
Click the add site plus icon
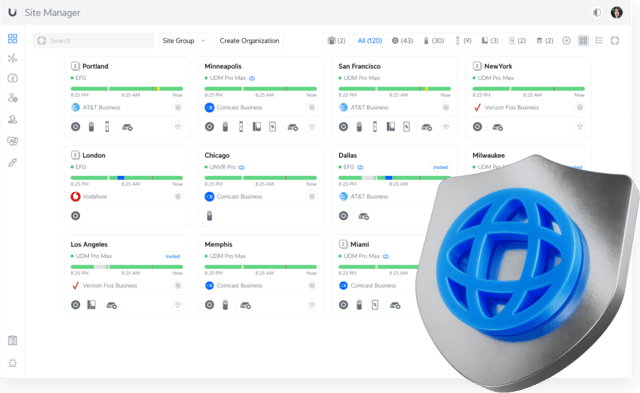click(x=567, y=40)
